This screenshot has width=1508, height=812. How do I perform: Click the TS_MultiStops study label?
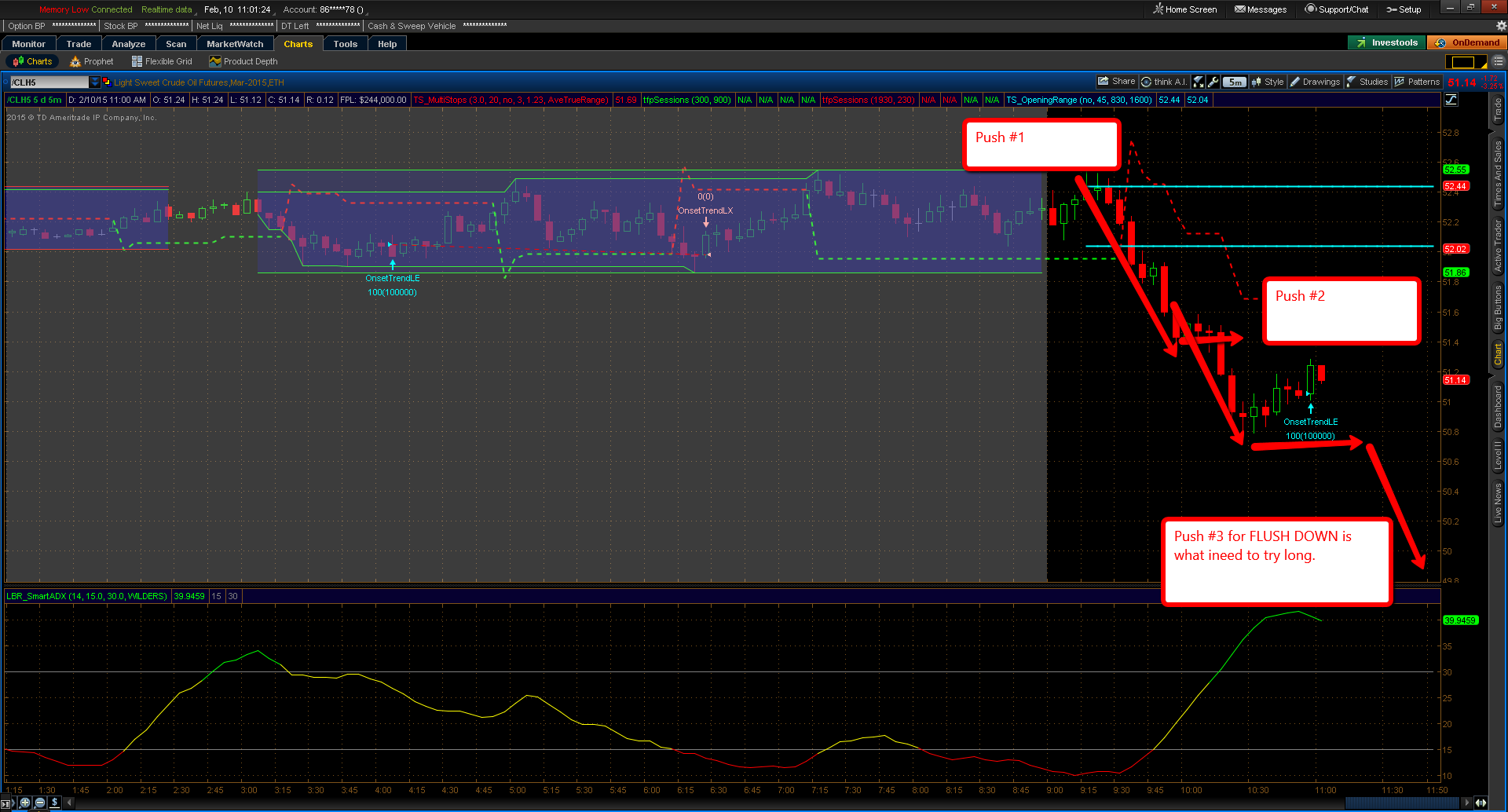coord(511,100)
